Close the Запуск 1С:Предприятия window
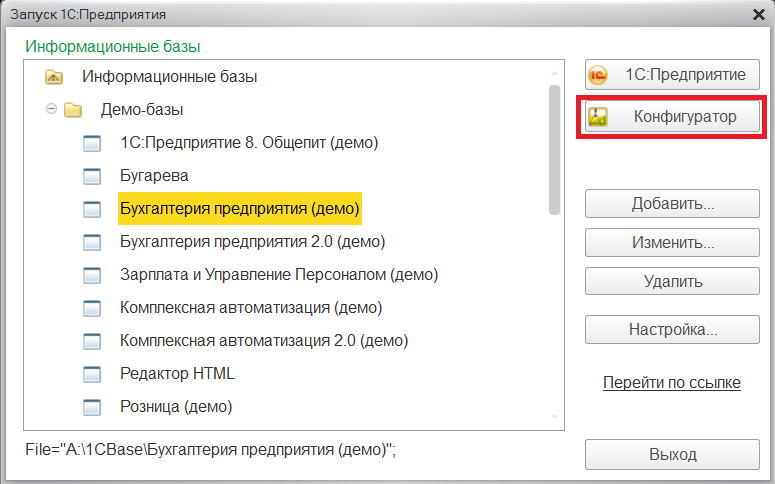775x484 pixels. [x=755, y=14]
